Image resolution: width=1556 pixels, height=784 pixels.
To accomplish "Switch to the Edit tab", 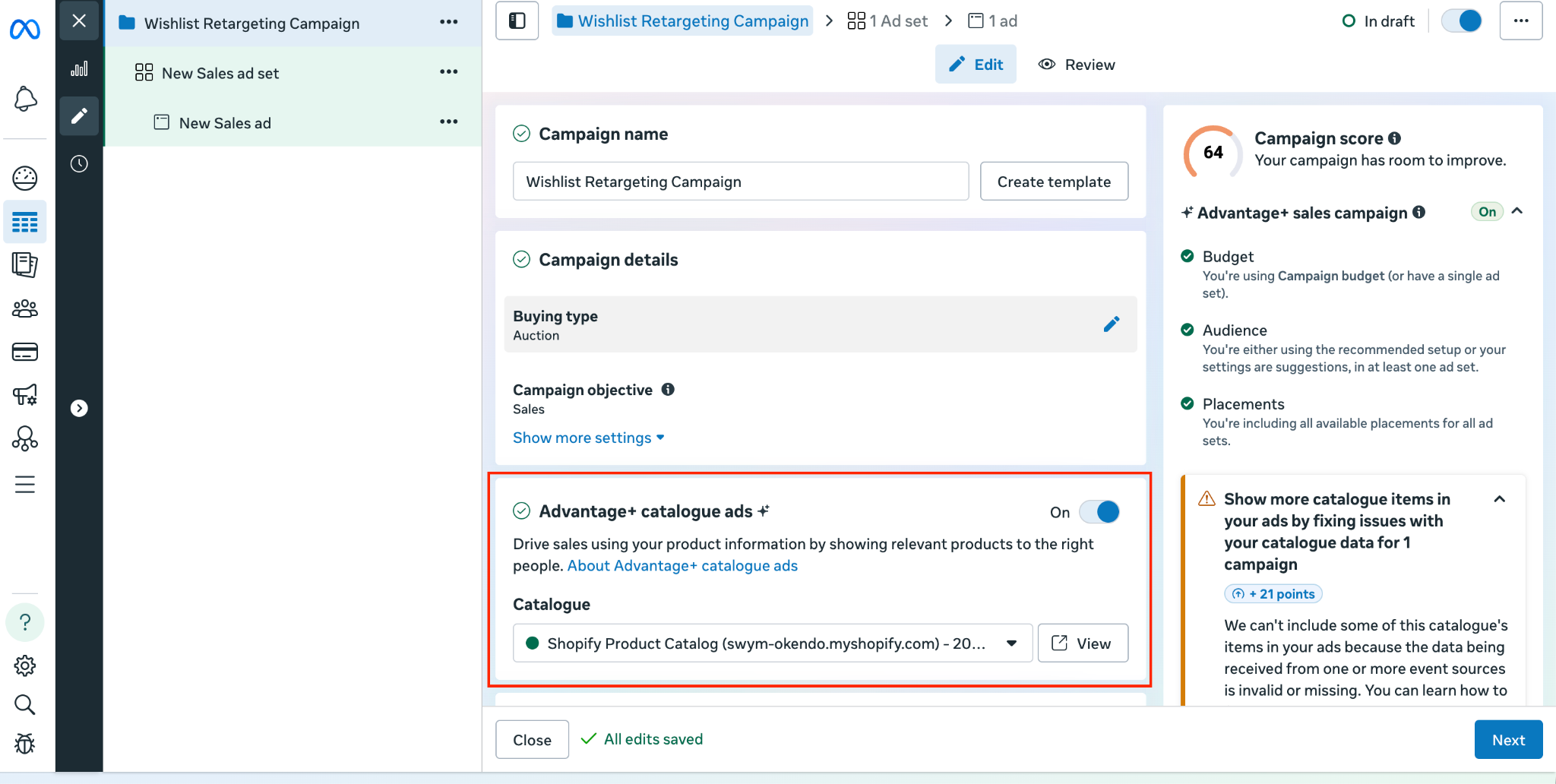I will (976, 65).
